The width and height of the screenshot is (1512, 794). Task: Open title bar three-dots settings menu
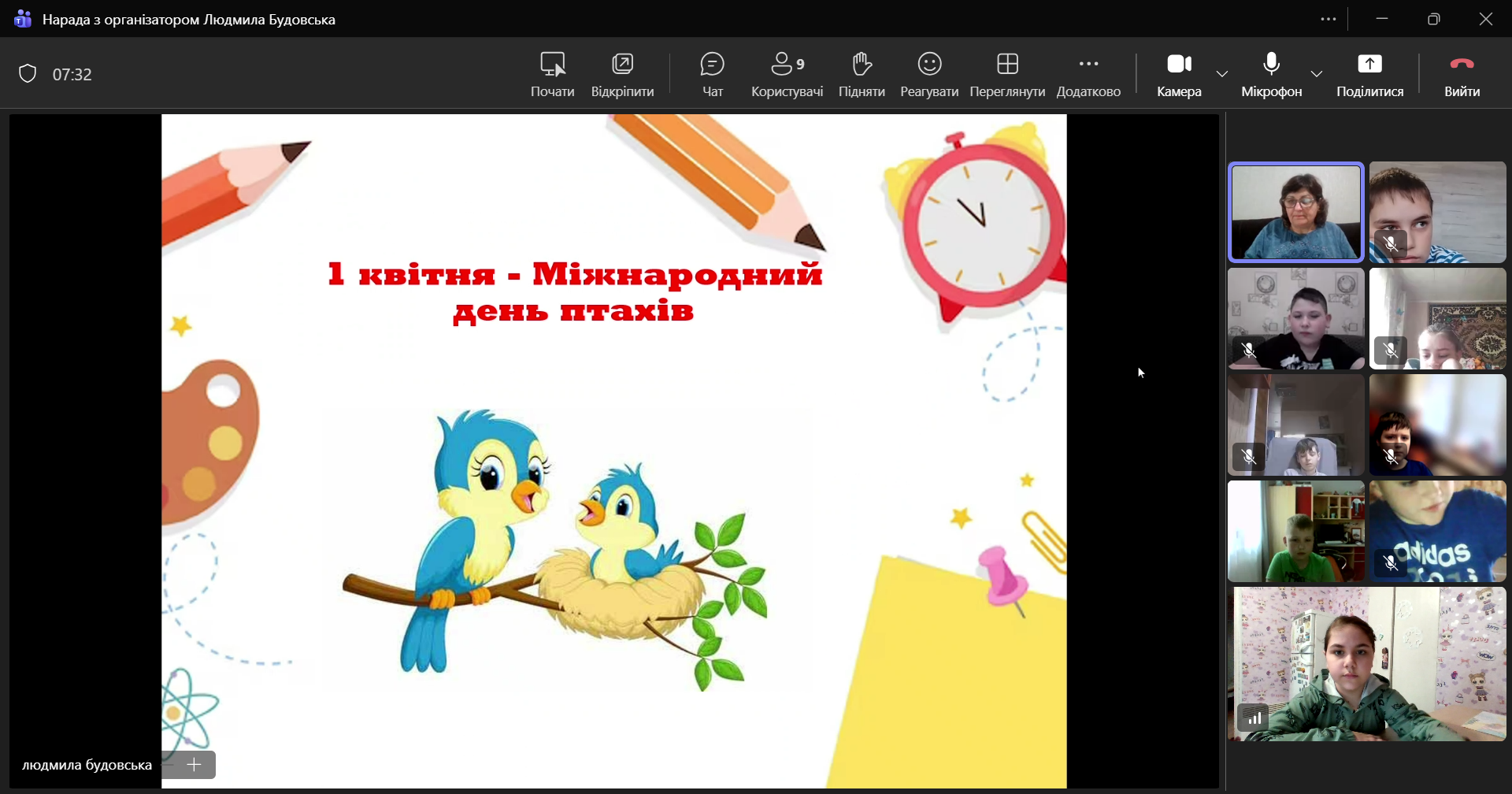tap(1329, 19)
